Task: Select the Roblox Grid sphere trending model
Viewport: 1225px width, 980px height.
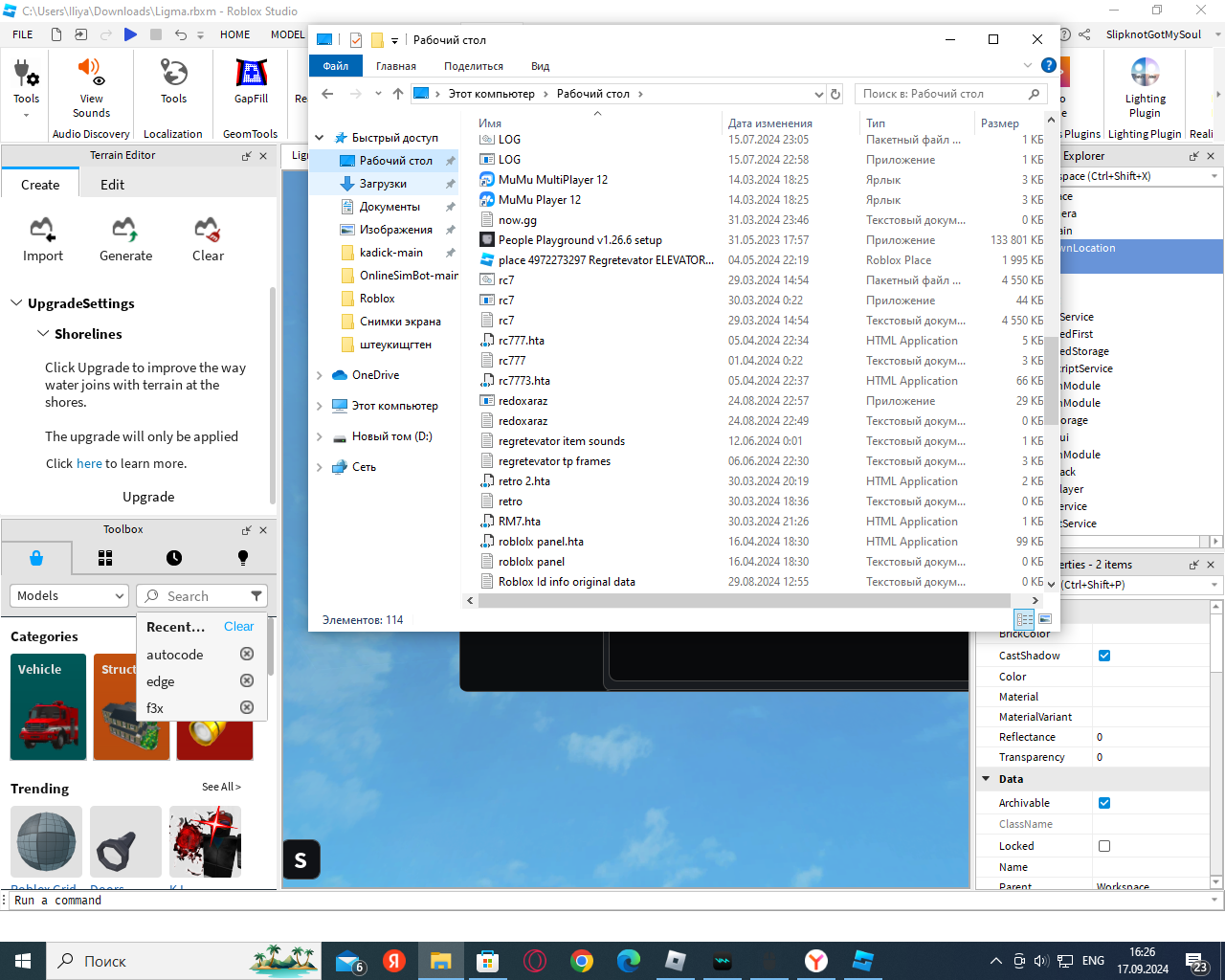Action: click(x=46, y=841)
